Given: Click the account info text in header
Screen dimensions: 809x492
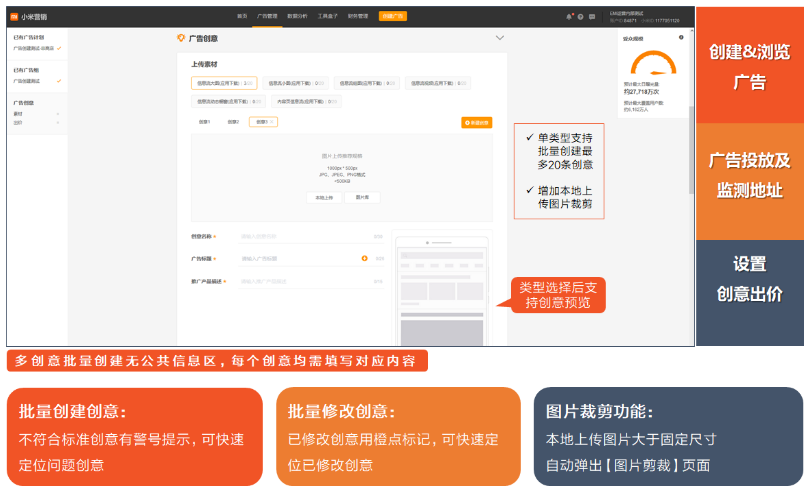Looking at the screenshot, I should point(644,17).
